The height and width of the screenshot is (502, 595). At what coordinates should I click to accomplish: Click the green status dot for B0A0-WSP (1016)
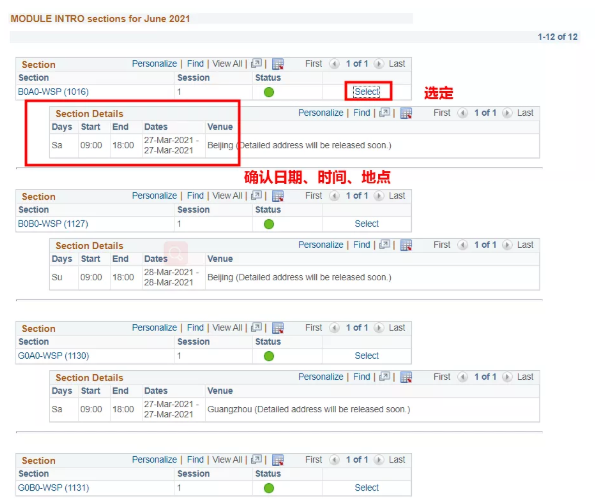(269, 92)
